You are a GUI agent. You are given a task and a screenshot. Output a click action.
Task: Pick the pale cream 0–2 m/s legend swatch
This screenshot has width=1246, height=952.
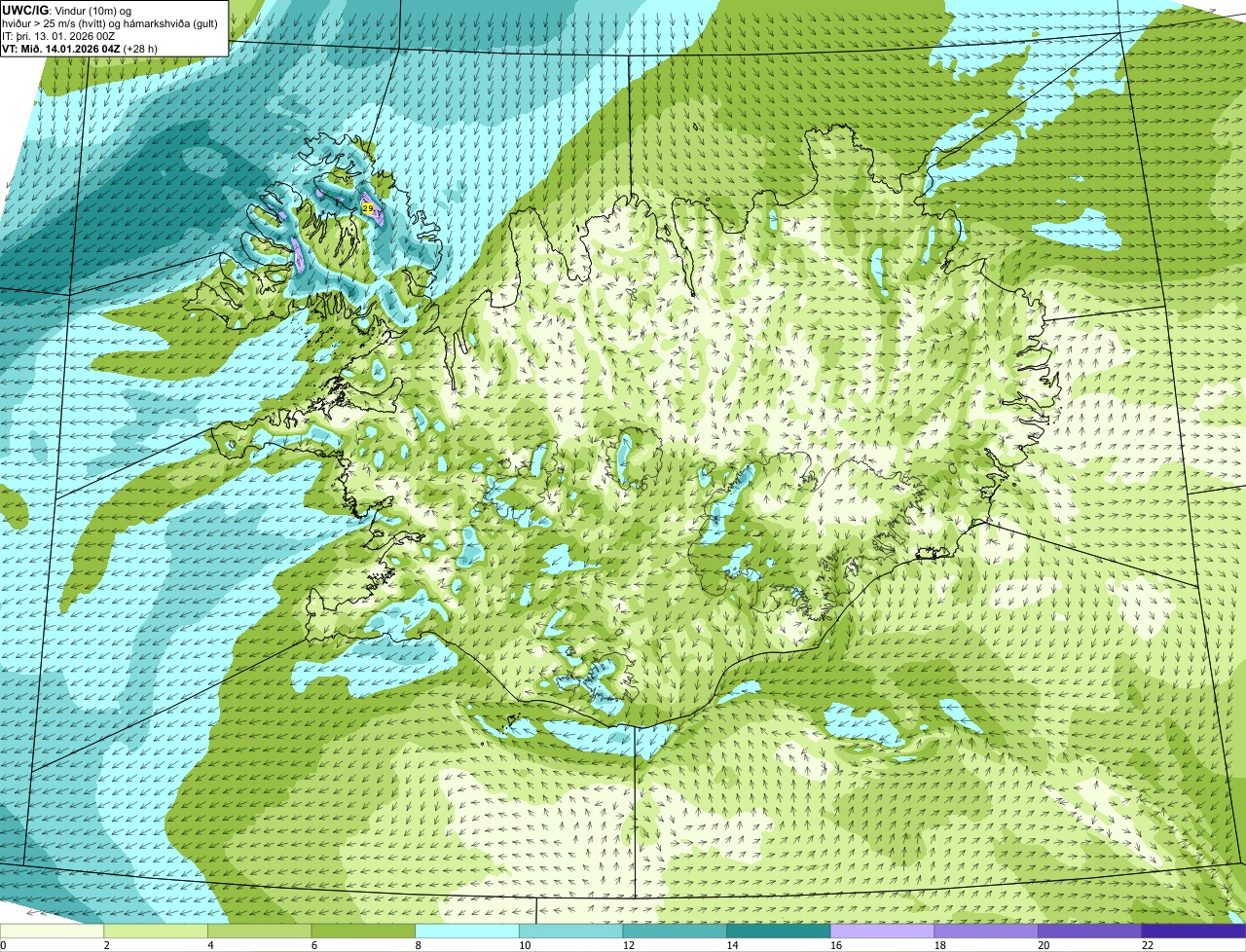[52, 931]
